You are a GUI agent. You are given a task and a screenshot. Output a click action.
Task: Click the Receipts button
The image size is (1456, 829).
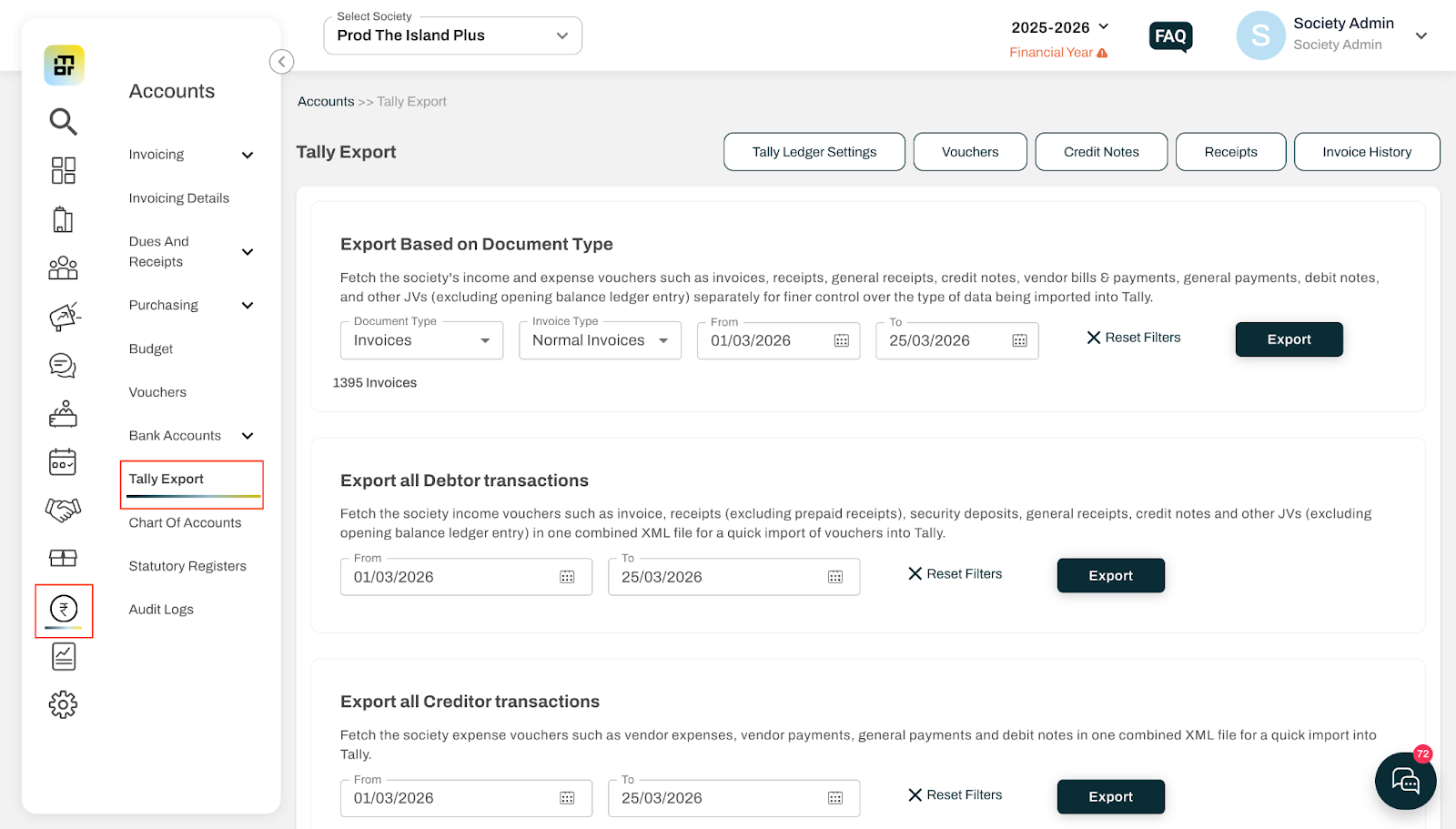click(1230, 152)
